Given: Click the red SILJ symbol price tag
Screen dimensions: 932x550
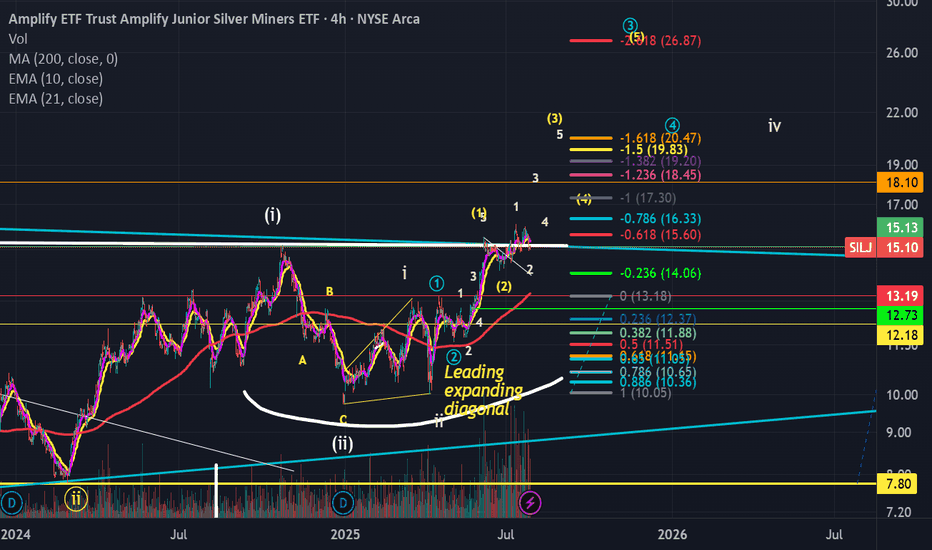Looking at the screenshot, I should click(860, 247).
